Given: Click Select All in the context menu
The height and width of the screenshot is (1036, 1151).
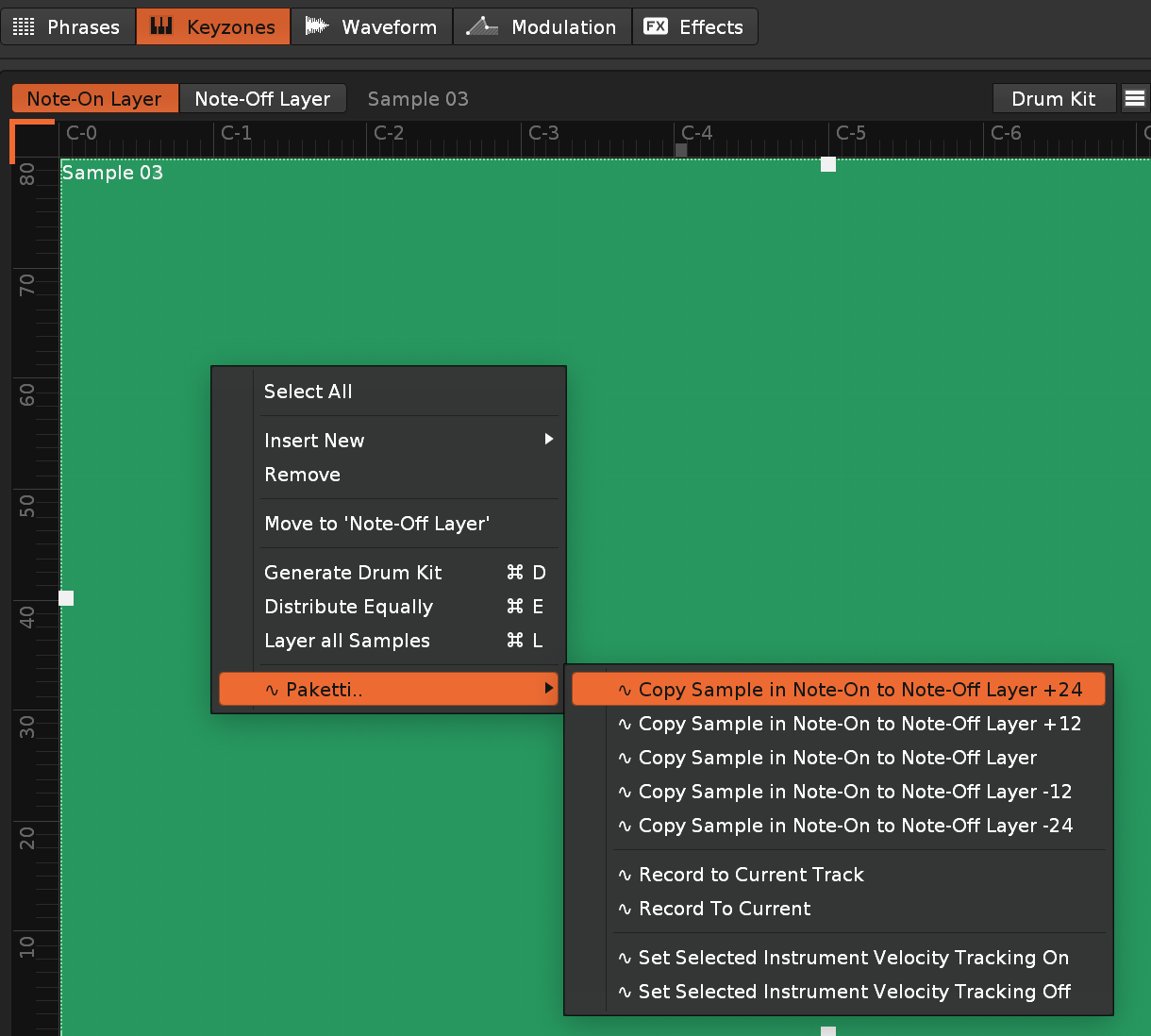Looking at the screenshot, I should (x=308, y=392).
